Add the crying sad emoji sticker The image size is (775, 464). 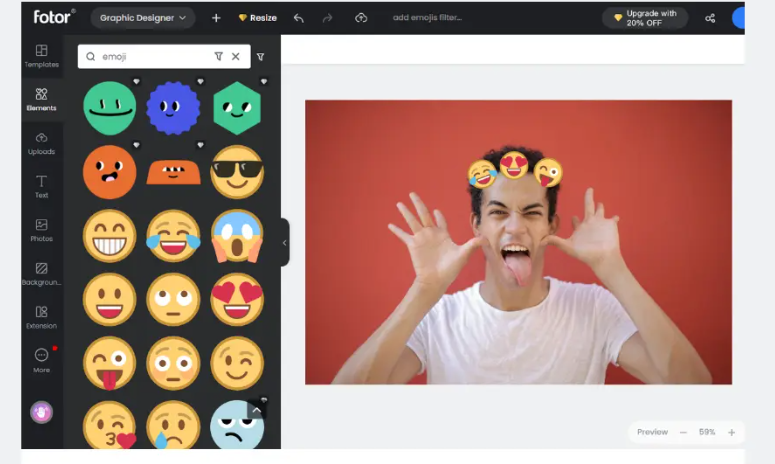pyautogui.click(x=173, y=424)
